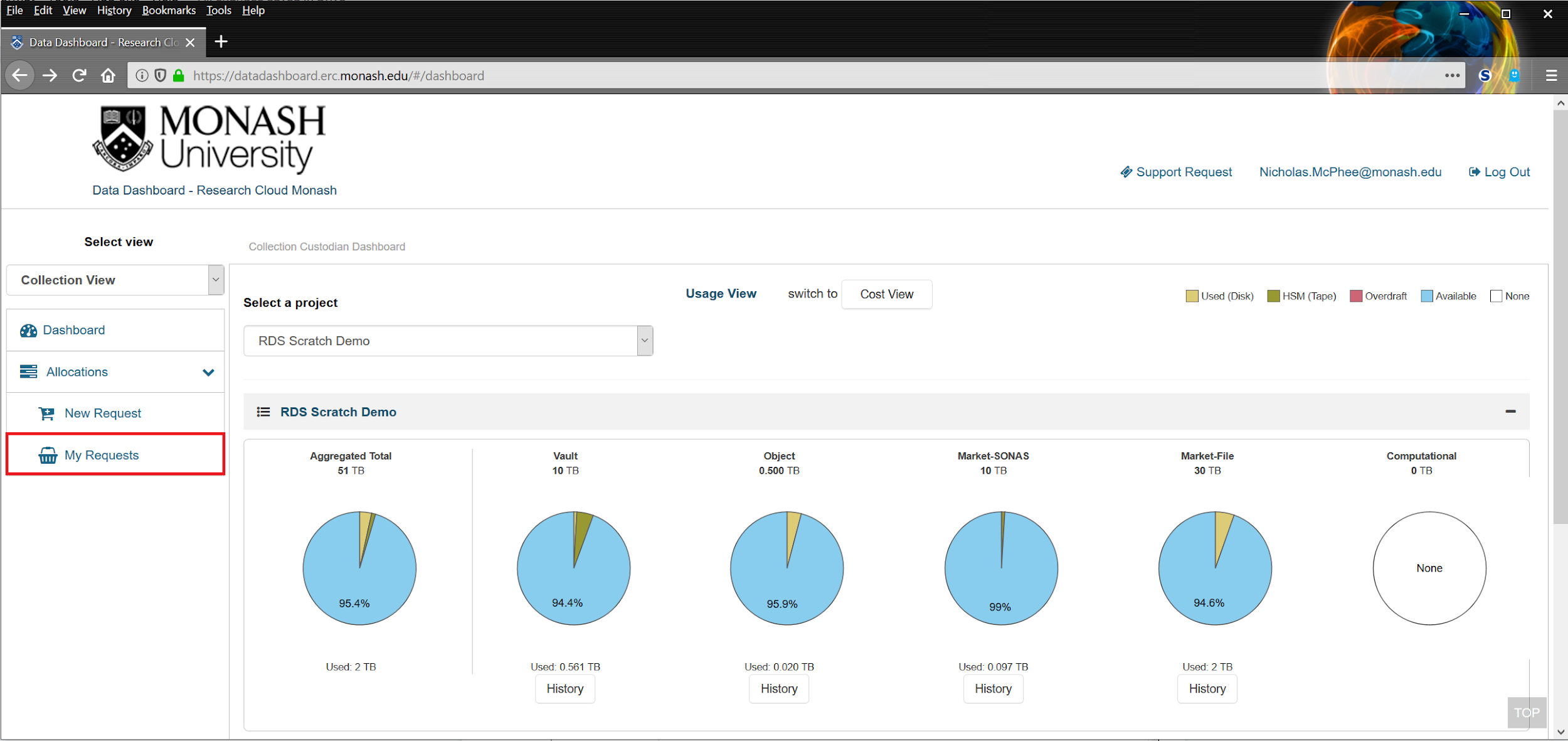Screen dimensions: 1568x741
Task: Open the History menu in menu bar
Action: (114, 11)
